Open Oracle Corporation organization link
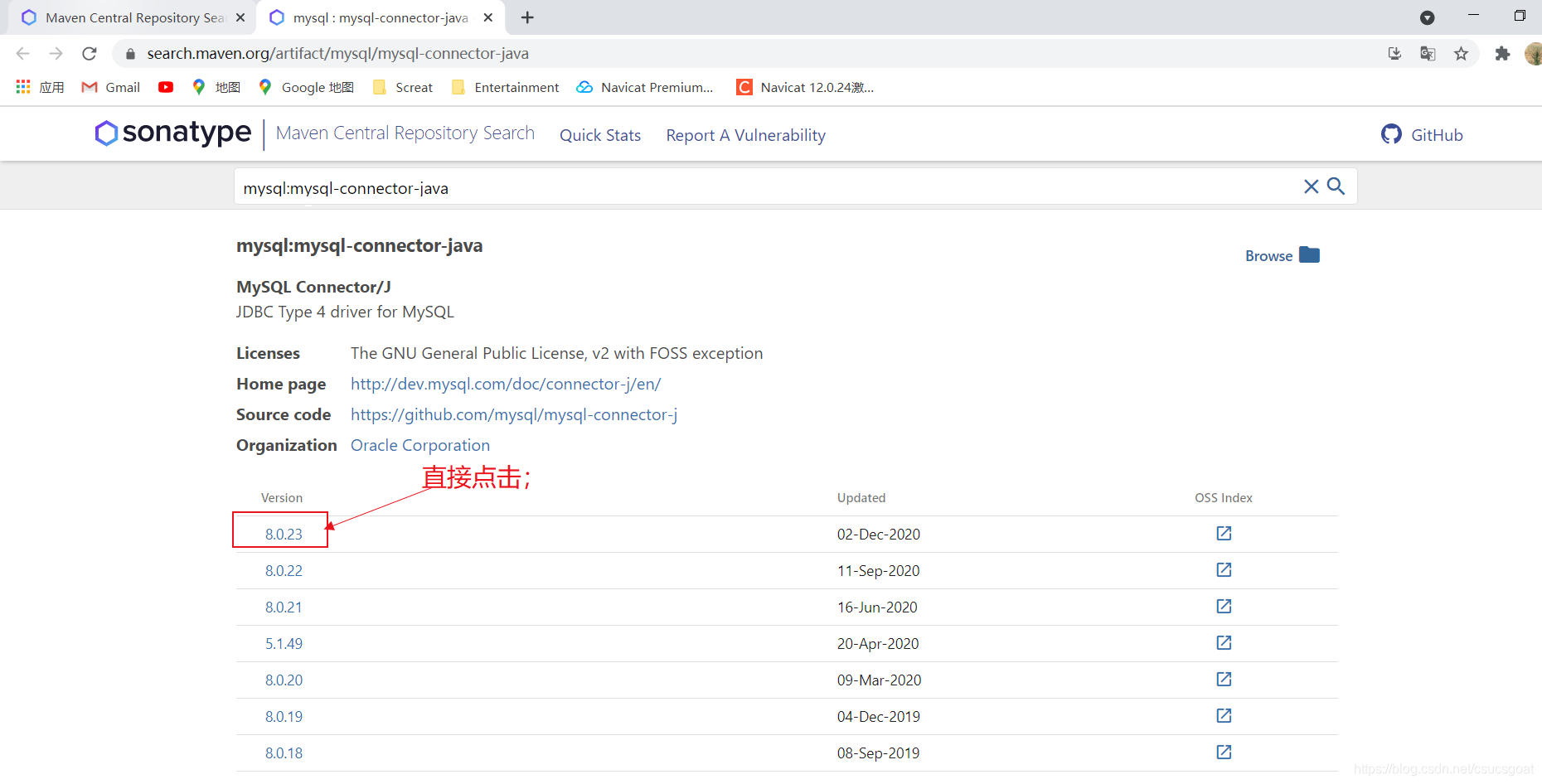Viewport: 1542px width, 784px height. point(420,445)
